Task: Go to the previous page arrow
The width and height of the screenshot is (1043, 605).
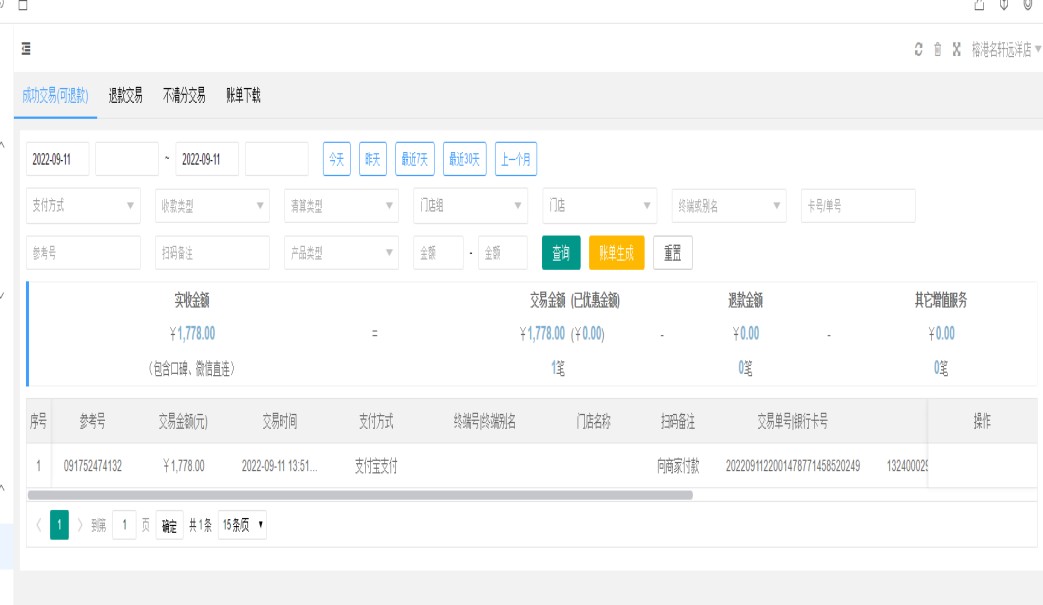Action: pyautogui.click(x=38, y=525)
